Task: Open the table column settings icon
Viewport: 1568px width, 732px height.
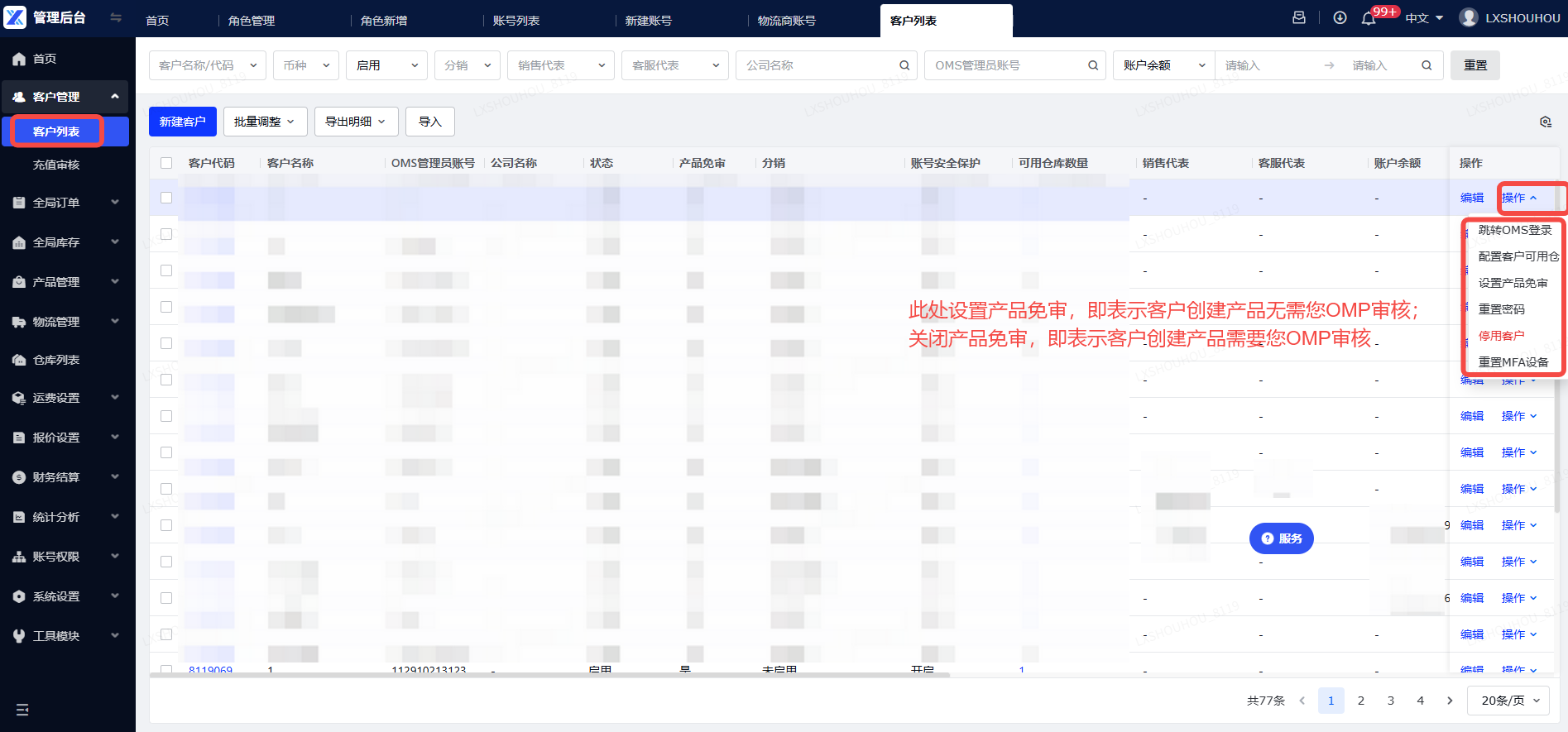Action: (1546, 122)
